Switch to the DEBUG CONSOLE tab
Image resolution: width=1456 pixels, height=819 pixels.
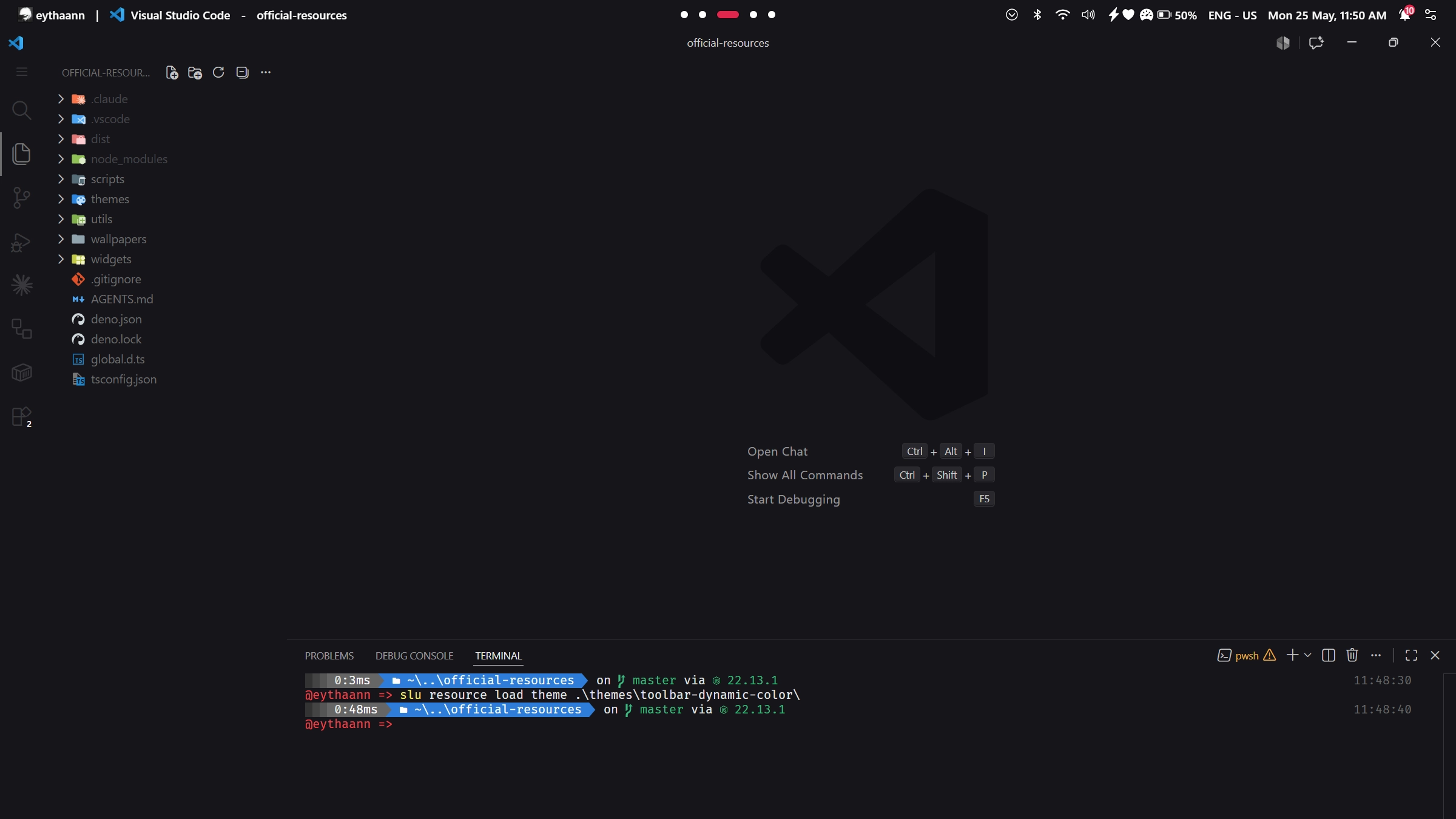coord(414,656)
